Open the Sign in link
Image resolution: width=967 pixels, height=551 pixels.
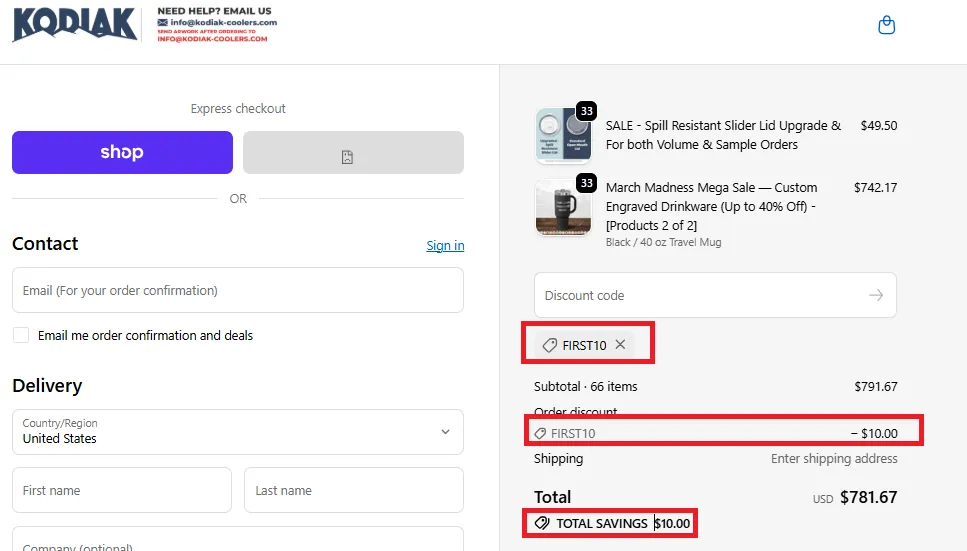tap(445, 246)
